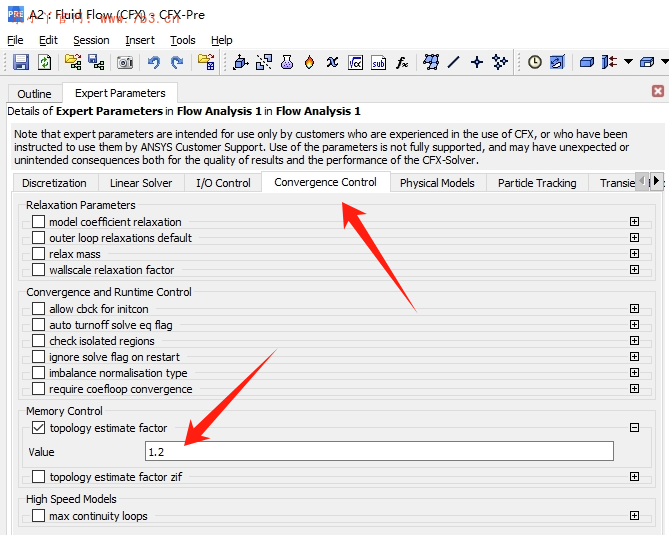Click the Undo arrow icon
This screenshot has height=535, width=669.
(x=153, y=62)
